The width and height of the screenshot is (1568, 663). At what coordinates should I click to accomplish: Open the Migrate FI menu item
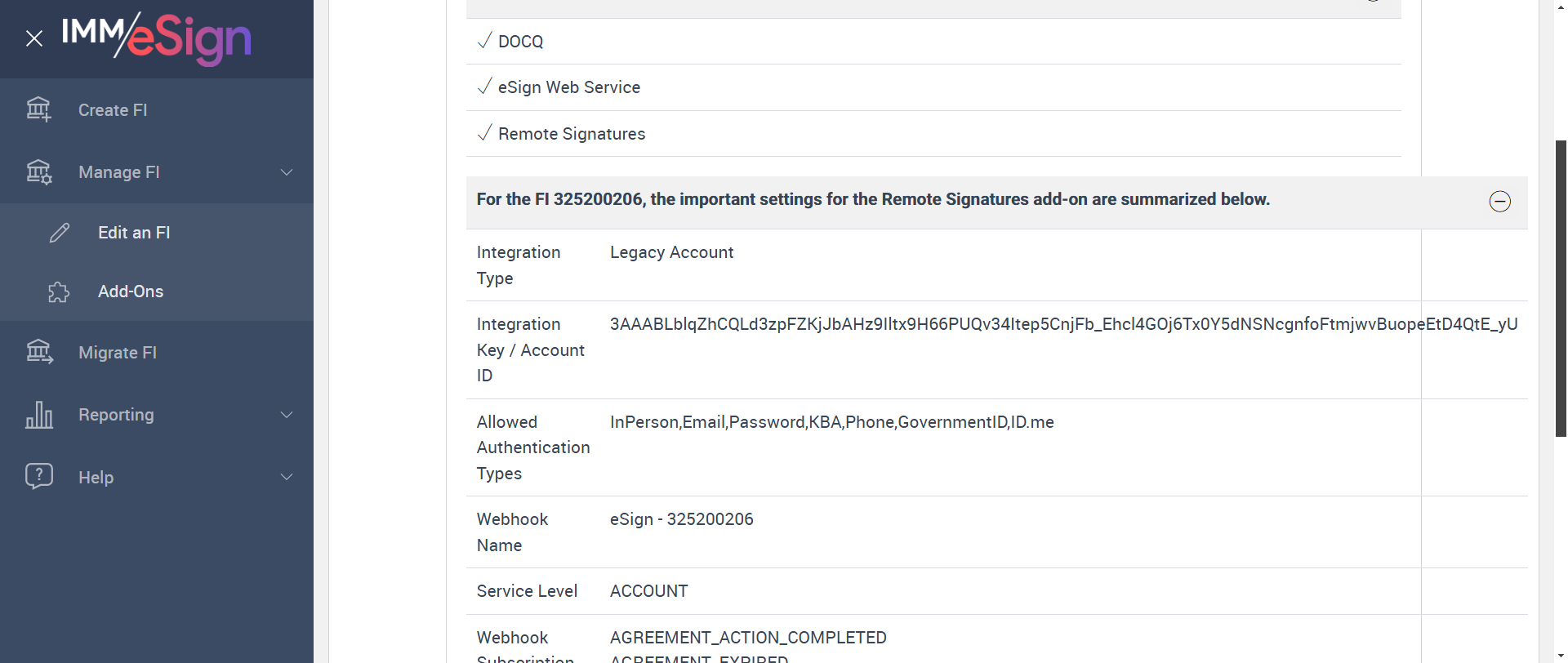pos(118,353)
